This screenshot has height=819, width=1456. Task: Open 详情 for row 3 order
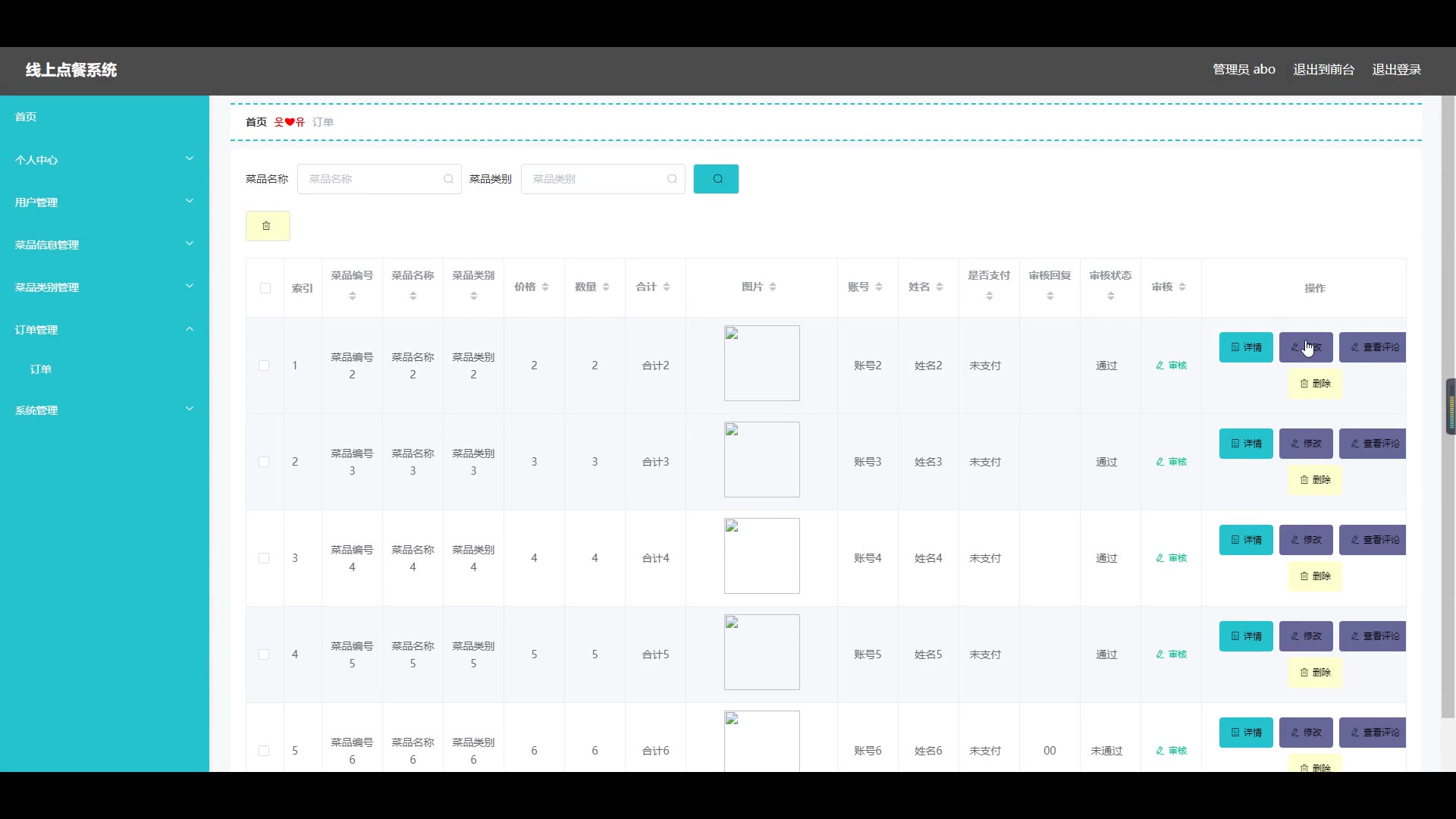(x=1246, y=540)
